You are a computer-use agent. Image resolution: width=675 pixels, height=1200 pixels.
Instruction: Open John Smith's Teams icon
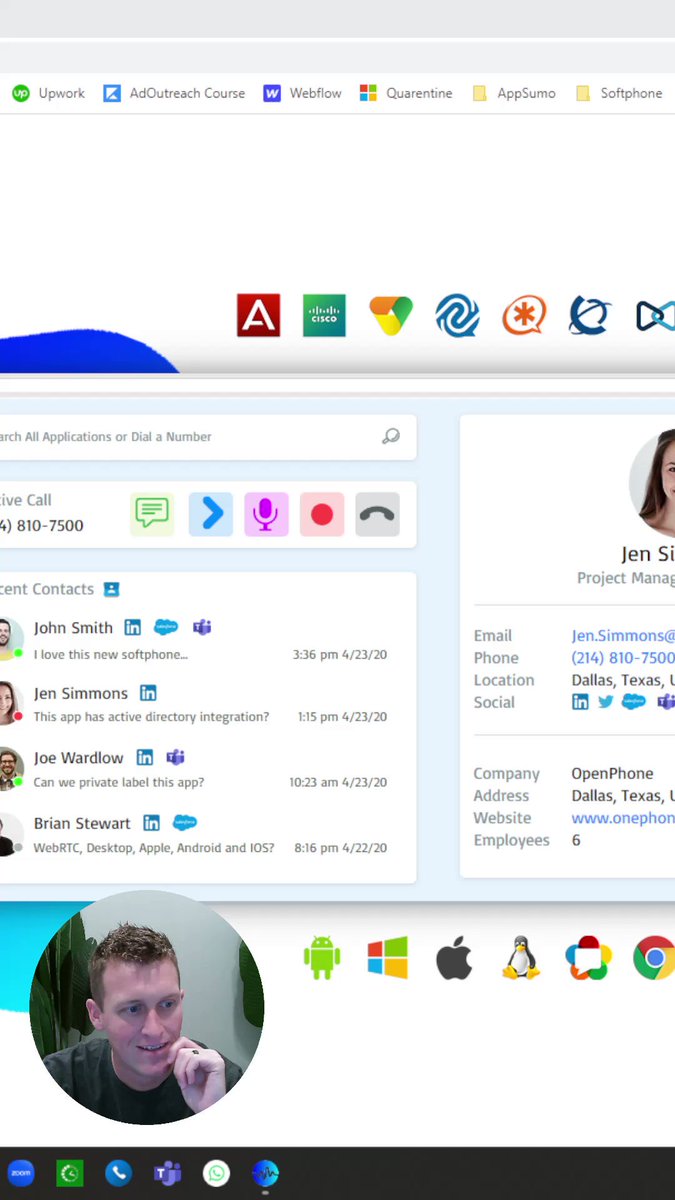pyautogui.click(x=202, y=627)
